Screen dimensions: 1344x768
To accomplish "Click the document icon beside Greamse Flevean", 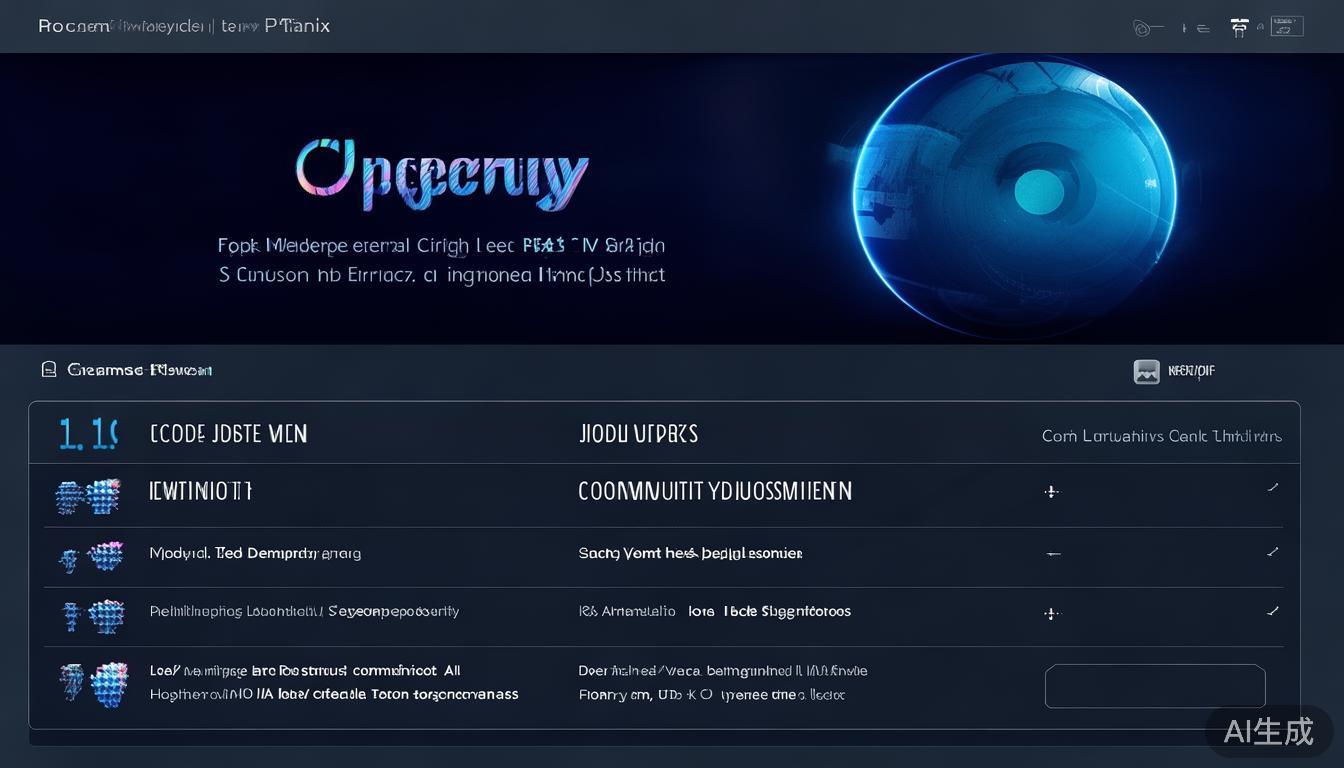I will click(x=49, y=370).
